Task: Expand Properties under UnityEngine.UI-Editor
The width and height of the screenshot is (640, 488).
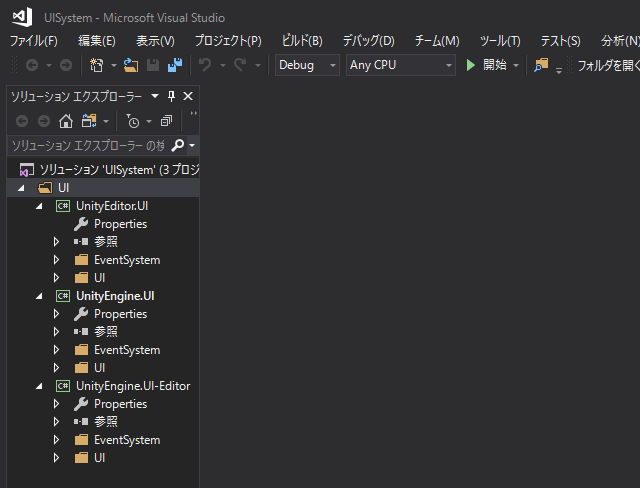Action: click(56, 404)
